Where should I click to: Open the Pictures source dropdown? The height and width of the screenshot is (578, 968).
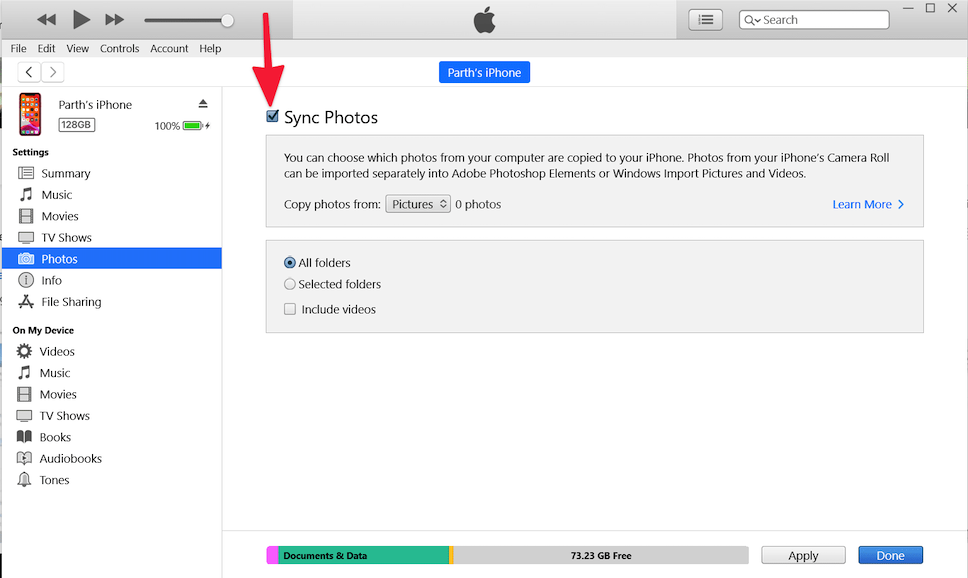pos(418,204)
